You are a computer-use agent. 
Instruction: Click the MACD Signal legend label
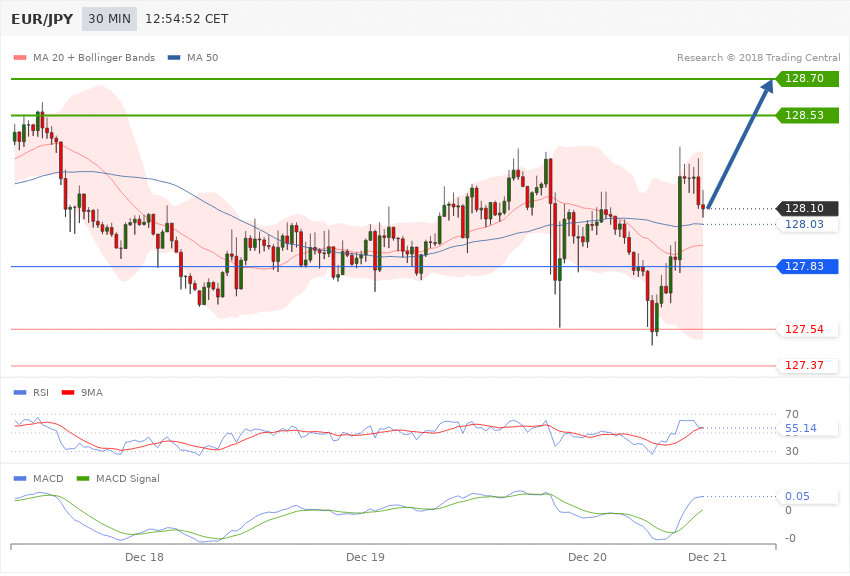pyautogui.click(x=128, y=478)
